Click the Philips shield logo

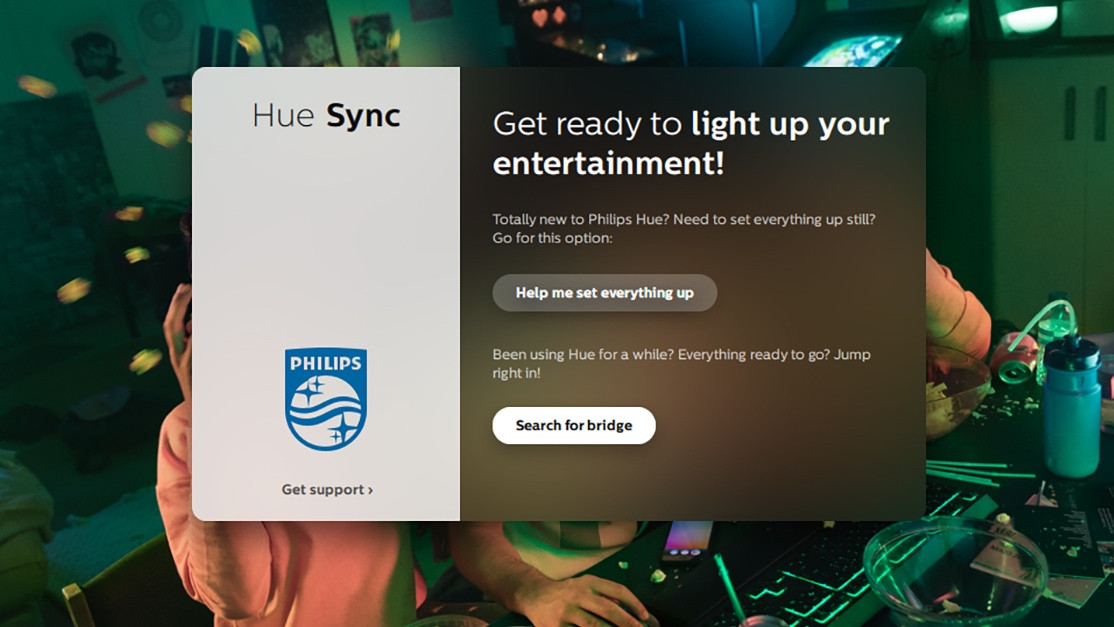point(326,399)
